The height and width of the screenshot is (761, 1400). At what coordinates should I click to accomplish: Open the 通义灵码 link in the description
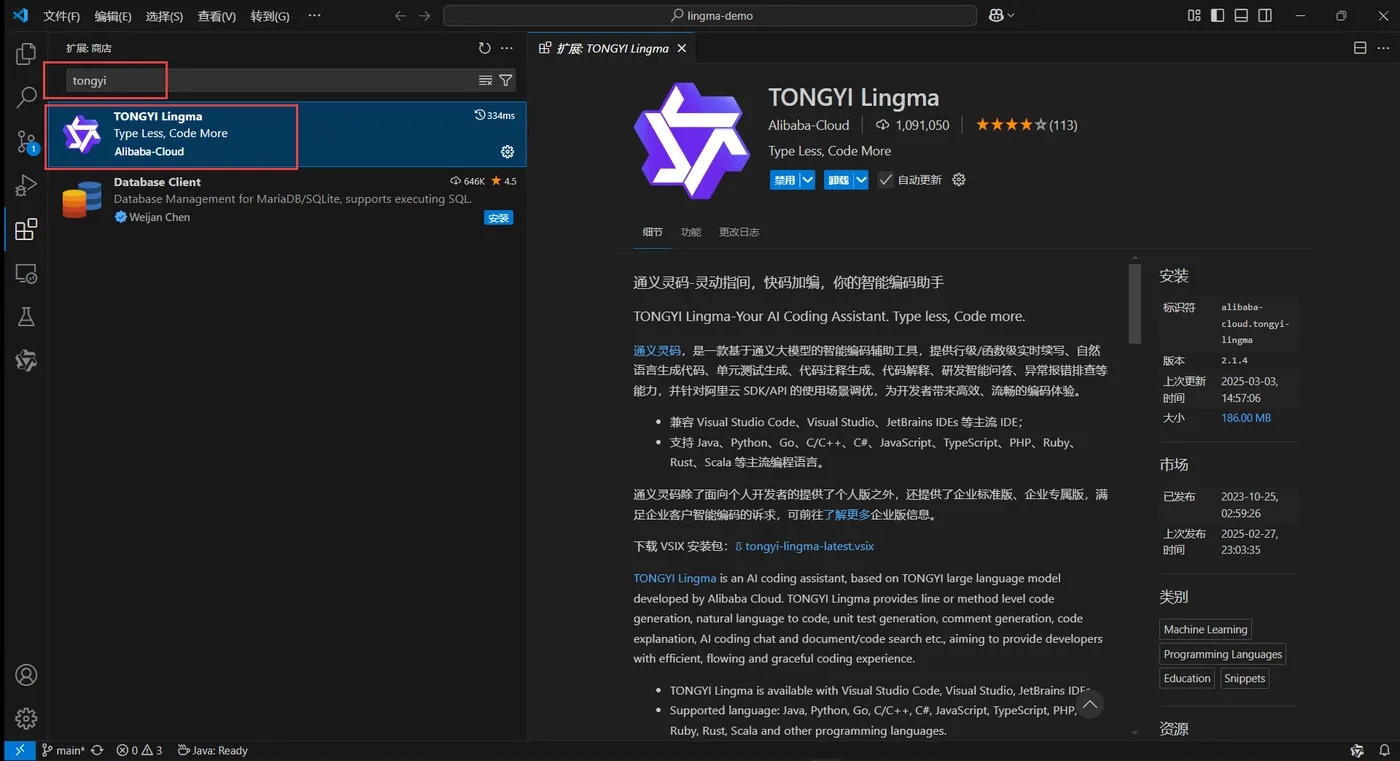pos(657,350)
